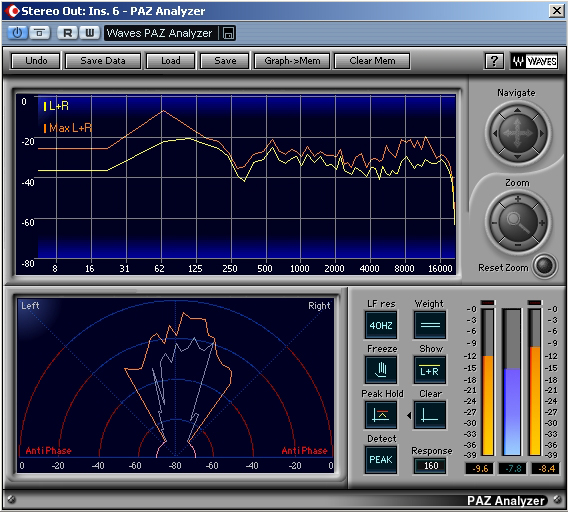This screenshot has width=568, height=512.
Task: Enable the R read automation button
Action: click(x=67, y=33)
